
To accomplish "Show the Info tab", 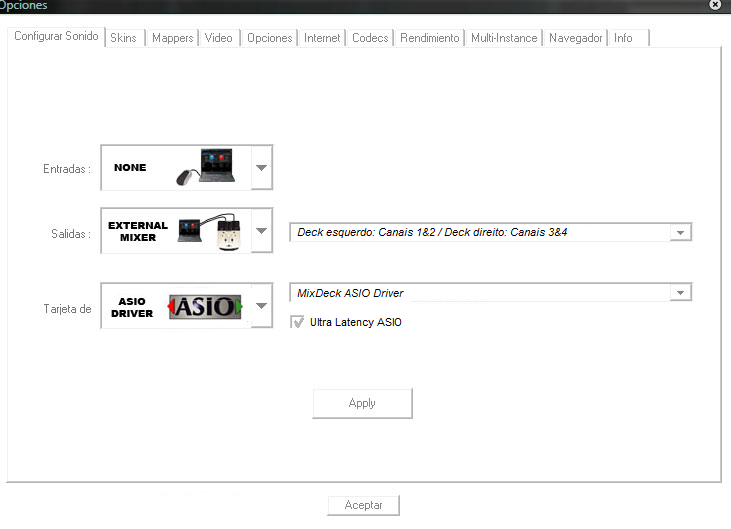I will point(623,38).
